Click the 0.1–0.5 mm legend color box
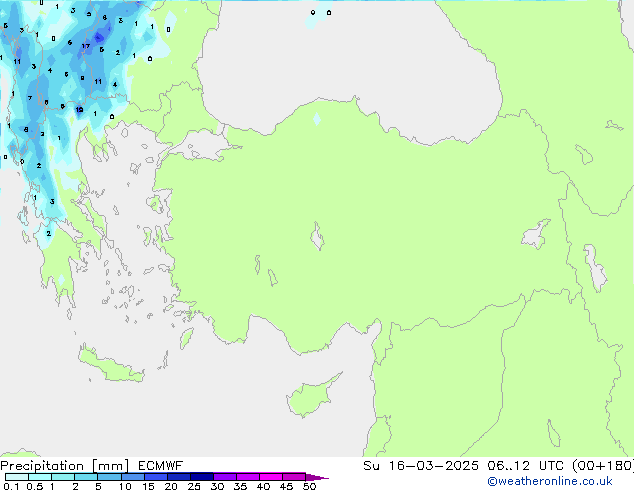Image resolution: width=634 pixels, height=490 pixels. coord(17,477)
